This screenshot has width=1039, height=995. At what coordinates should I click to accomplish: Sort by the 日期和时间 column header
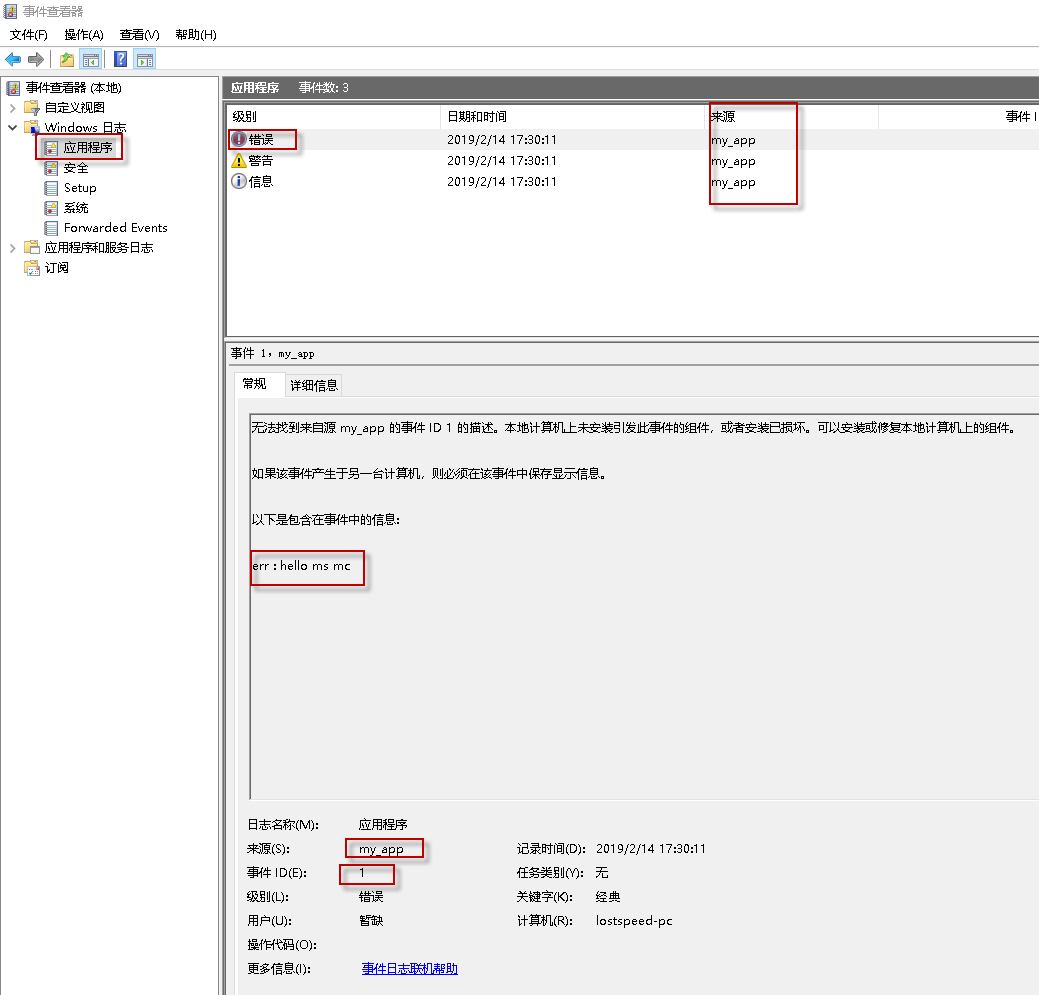tap(573, 117)
